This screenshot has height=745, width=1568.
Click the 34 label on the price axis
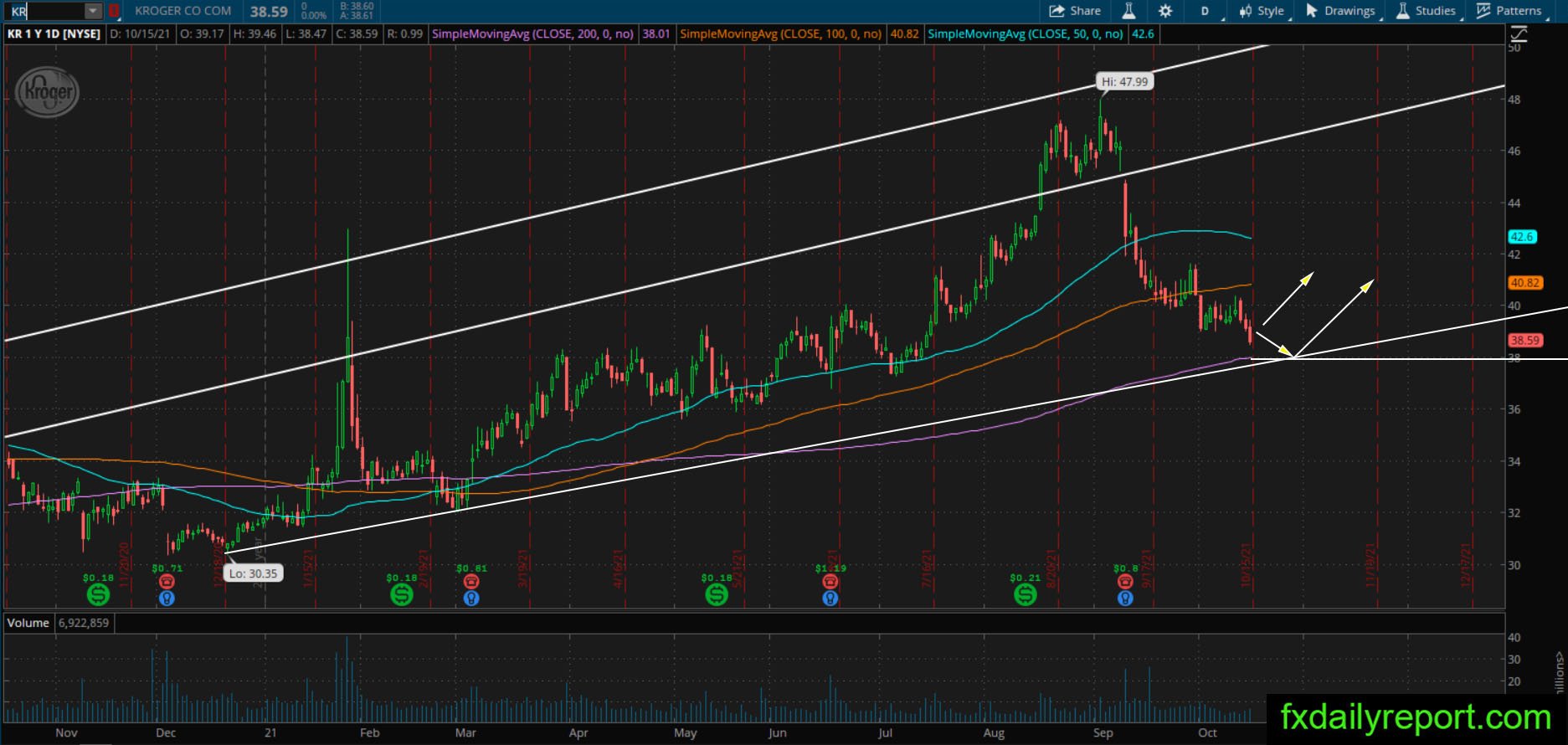pyautogui.click(x=1514, y=461)
